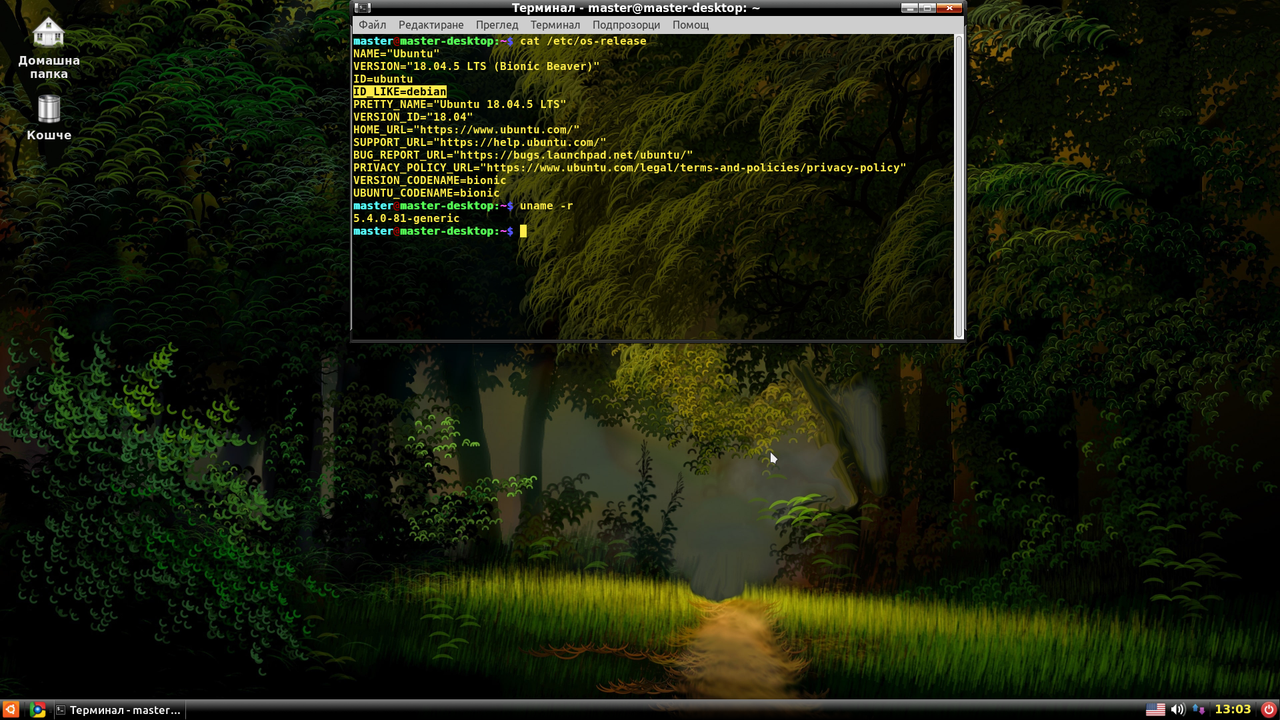Click the network up/down arrows tray icon
1280x720 pixels.
pos(1199,710)
